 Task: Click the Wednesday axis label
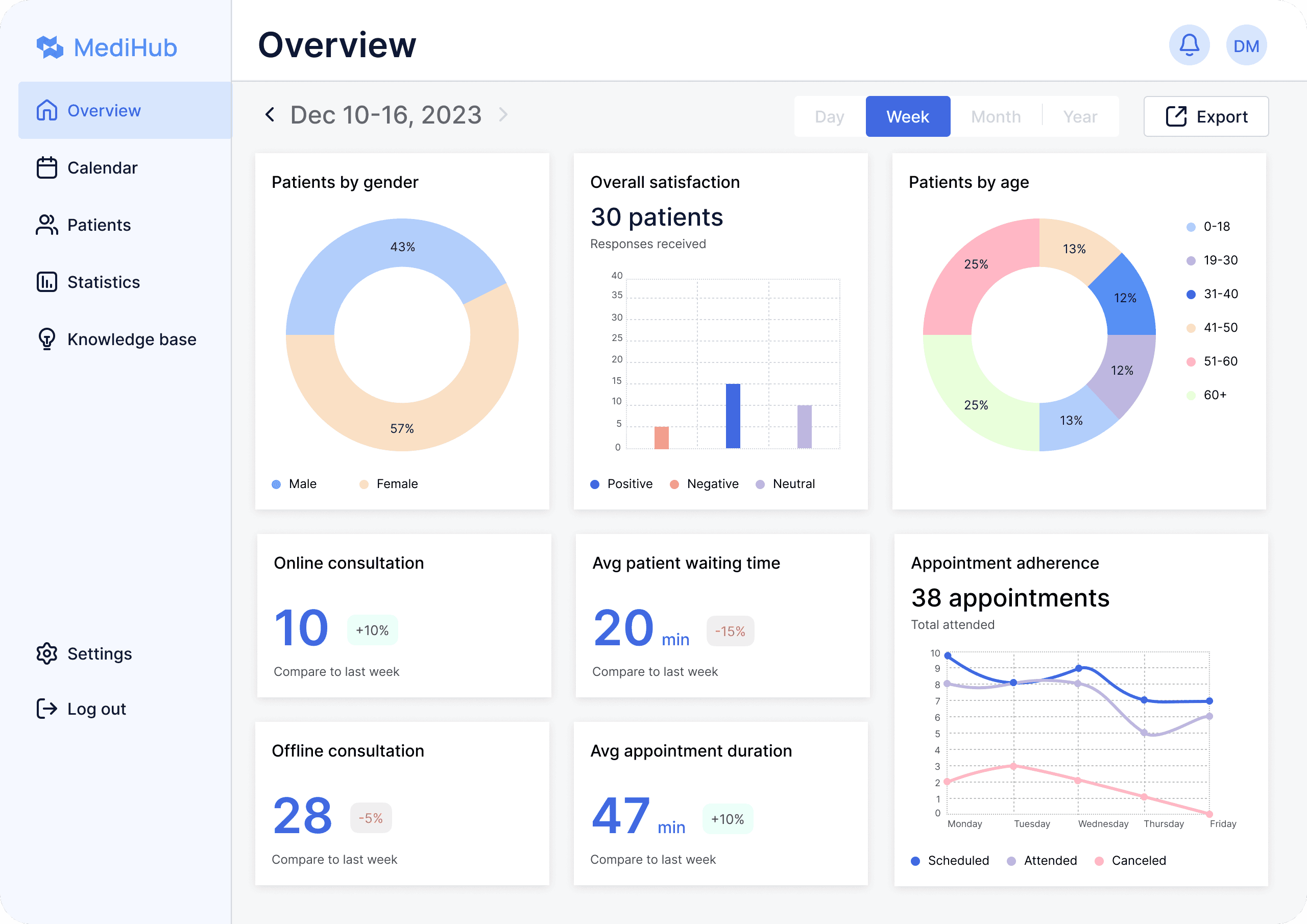[1103, 824]
